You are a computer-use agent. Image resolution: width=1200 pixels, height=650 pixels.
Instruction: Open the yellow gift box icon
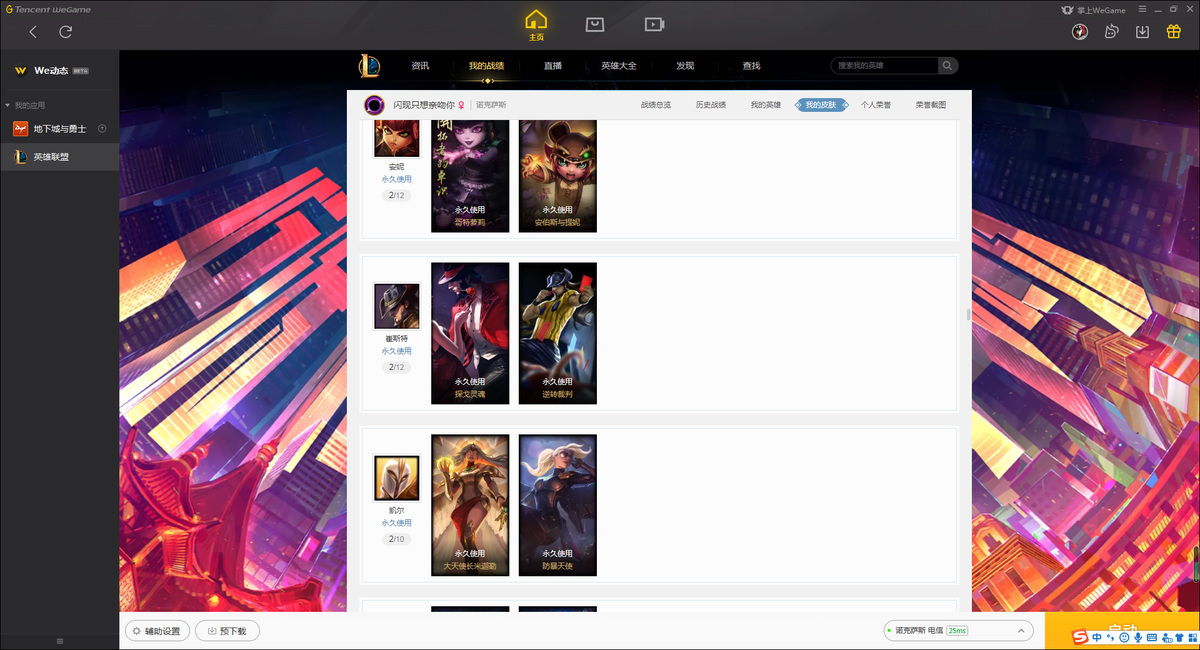coord(1173,31)
